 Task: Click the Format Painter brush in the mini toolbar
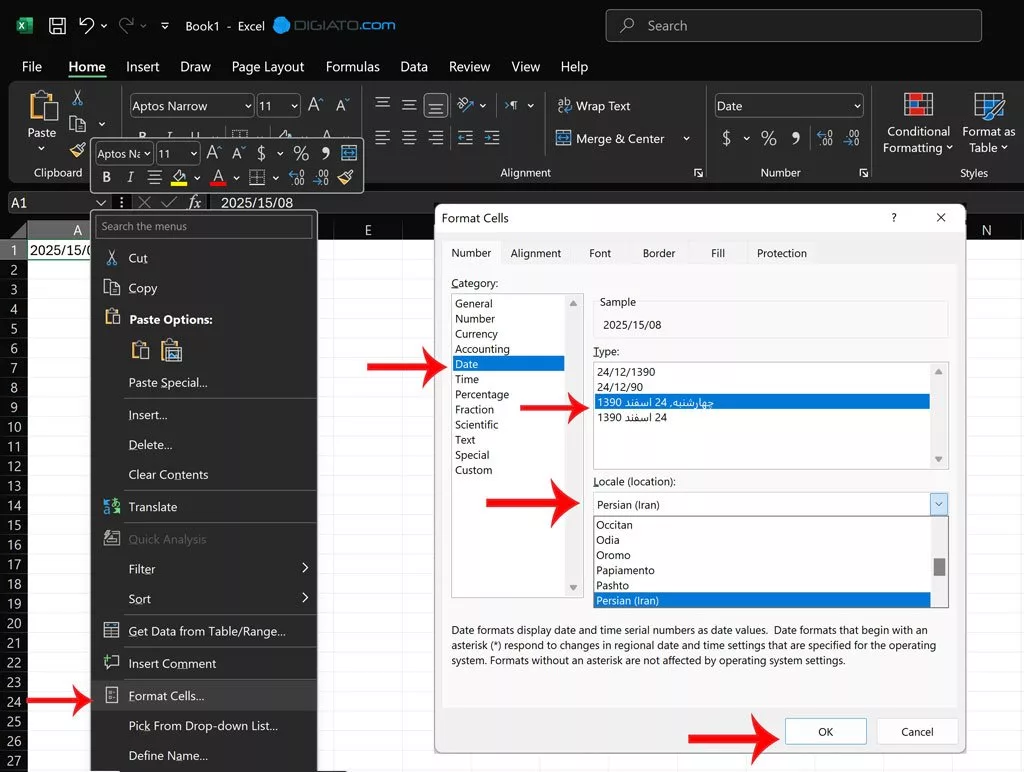coord(345,178)
